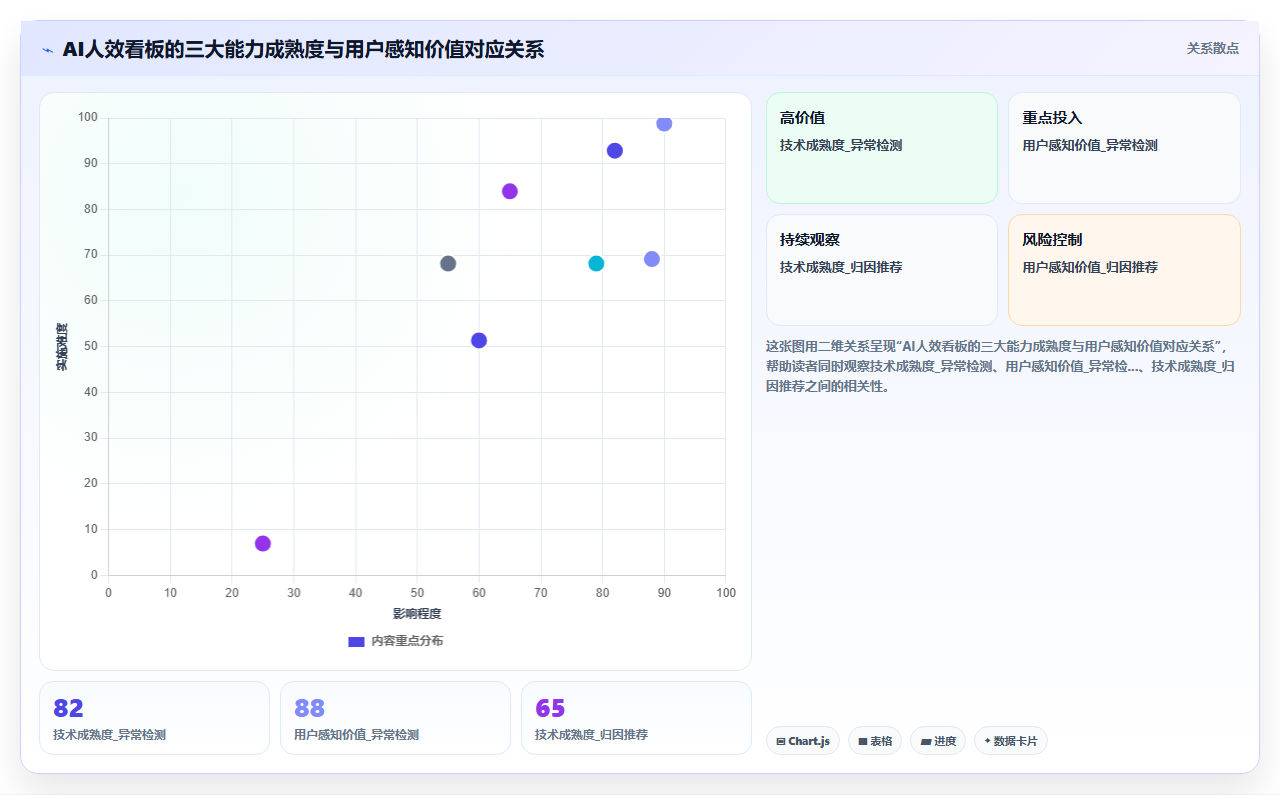The width and height of the screenshot is (1280, 795).
Task: Click 技术成熟度_归因推荐 text in 持续观察 card
Action: coord(841,267)
